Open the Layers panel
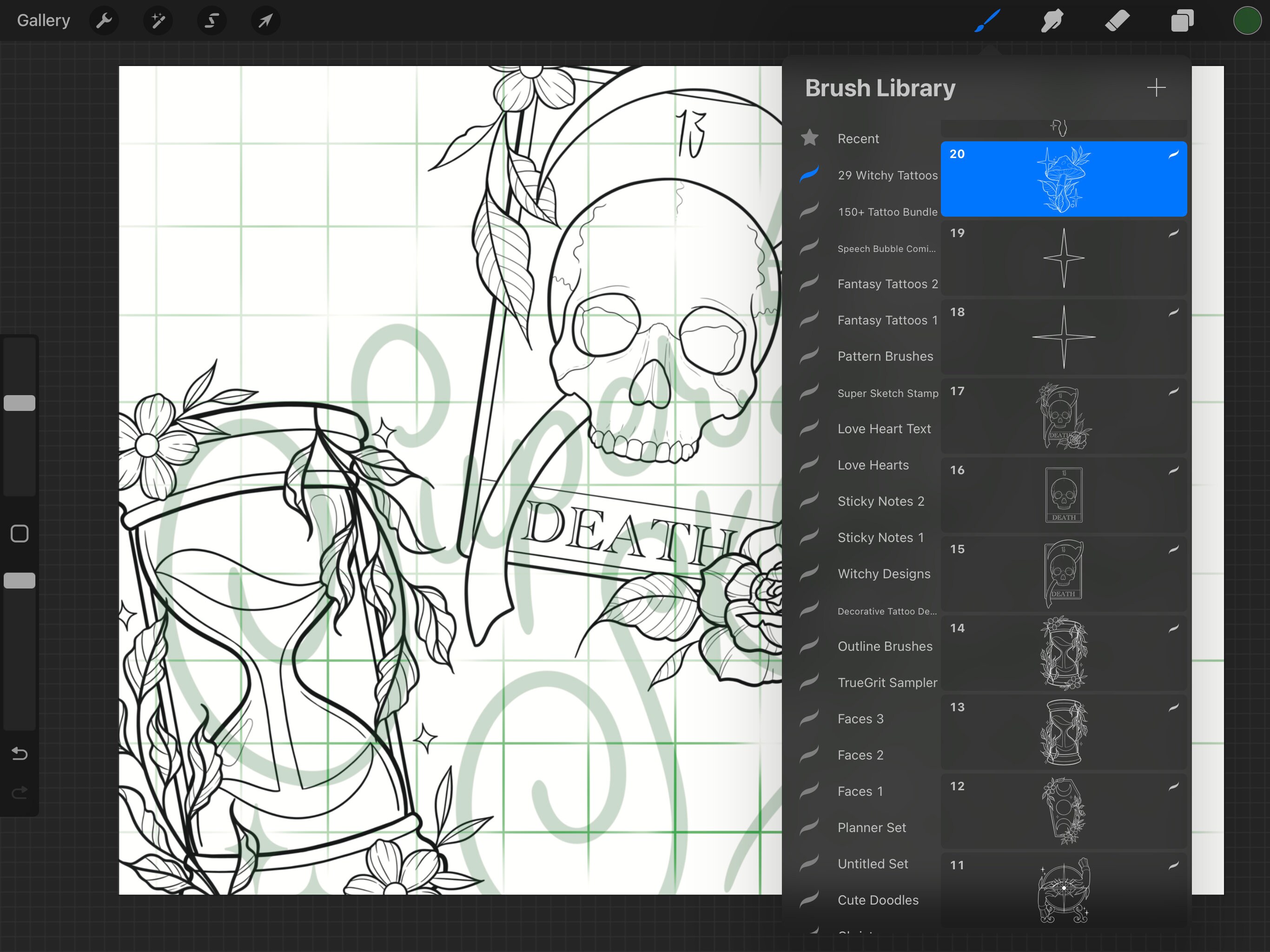 (x=1182, y=21)
